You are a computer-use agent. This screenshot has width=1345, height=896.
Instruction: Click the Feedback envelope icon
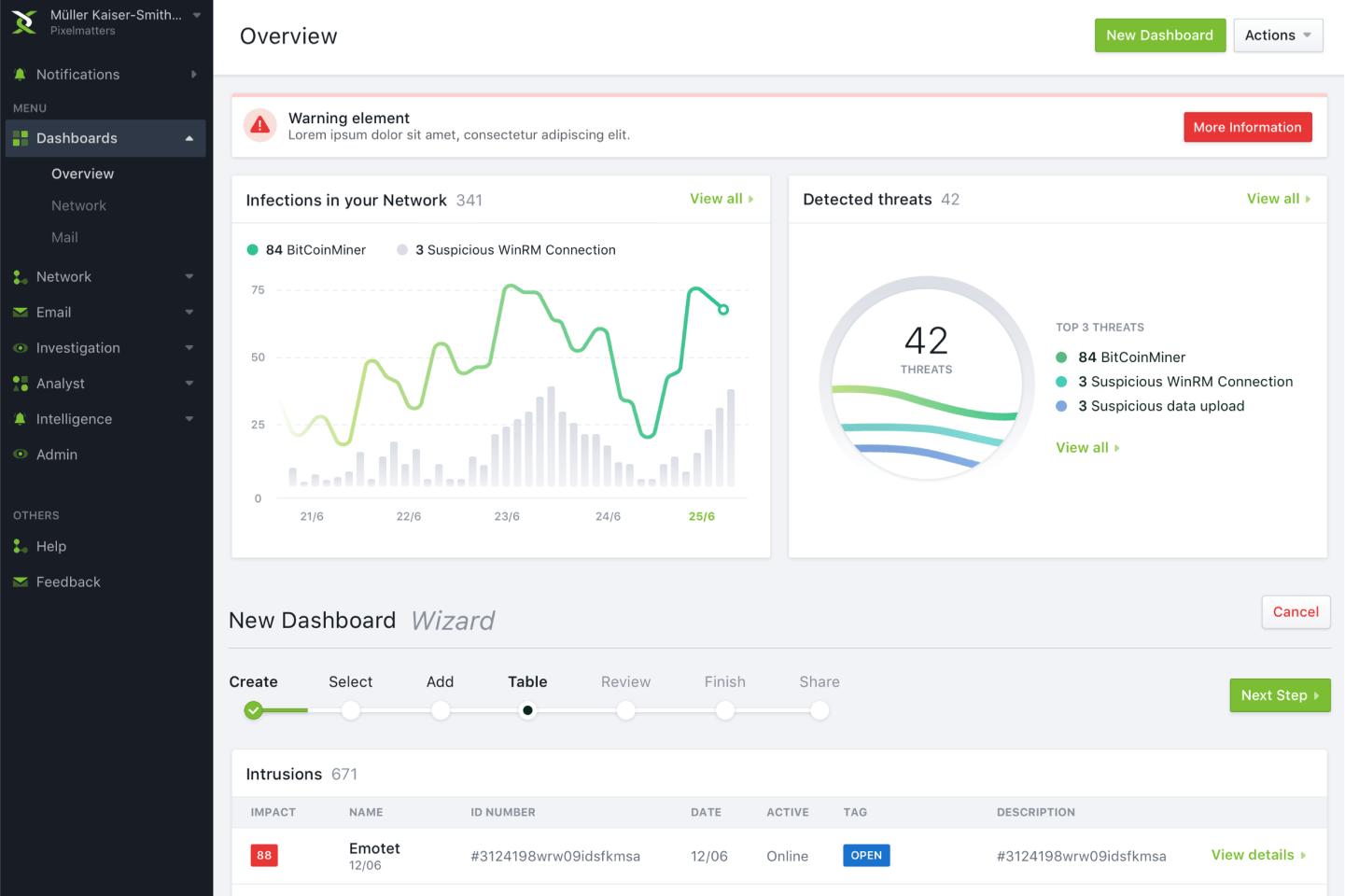click(20, 582)
